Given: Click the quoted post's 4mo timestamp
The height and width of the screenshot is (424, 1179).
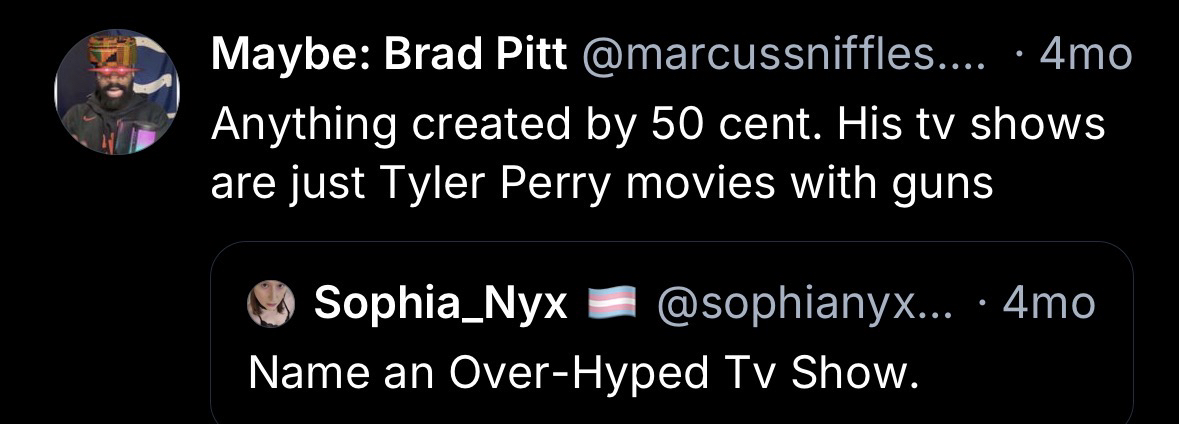Looking at the screenshot, I should tap(1048, 303).
